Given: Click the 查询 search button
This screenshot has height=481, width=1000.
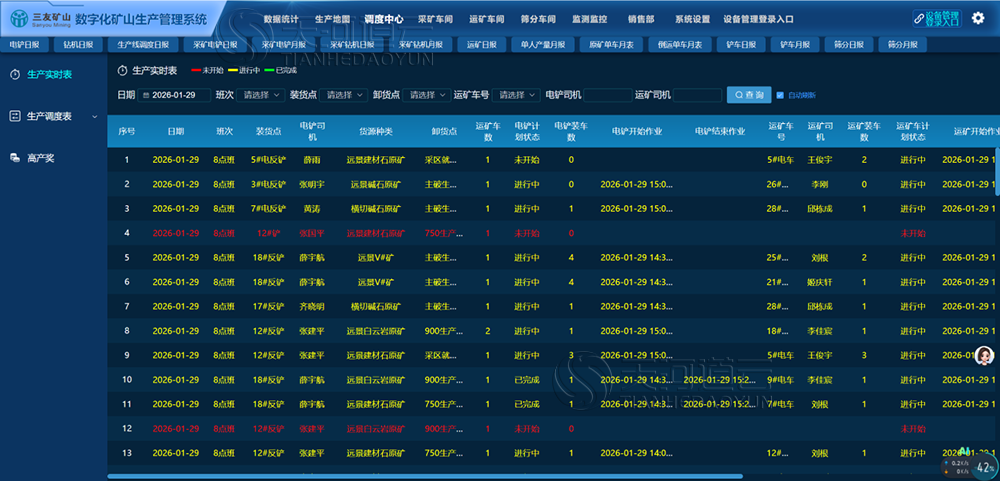Looking at the screenshot, I should pos(749,95).
